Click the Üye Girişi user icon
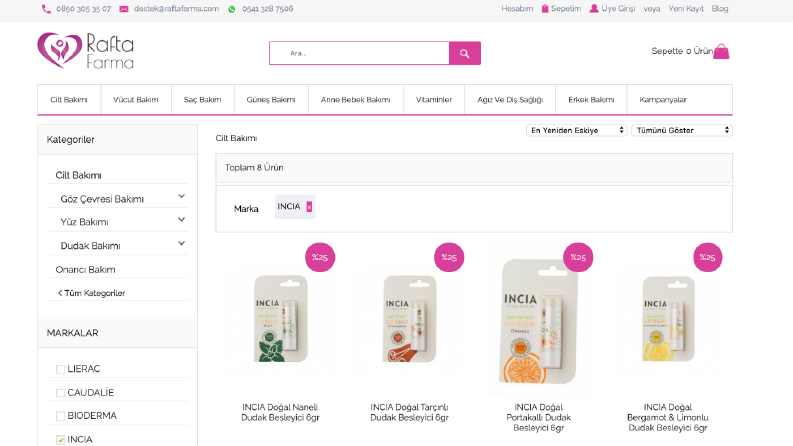Image resolution: width=793 pixels, height=446 pixels. click(594, 9)
